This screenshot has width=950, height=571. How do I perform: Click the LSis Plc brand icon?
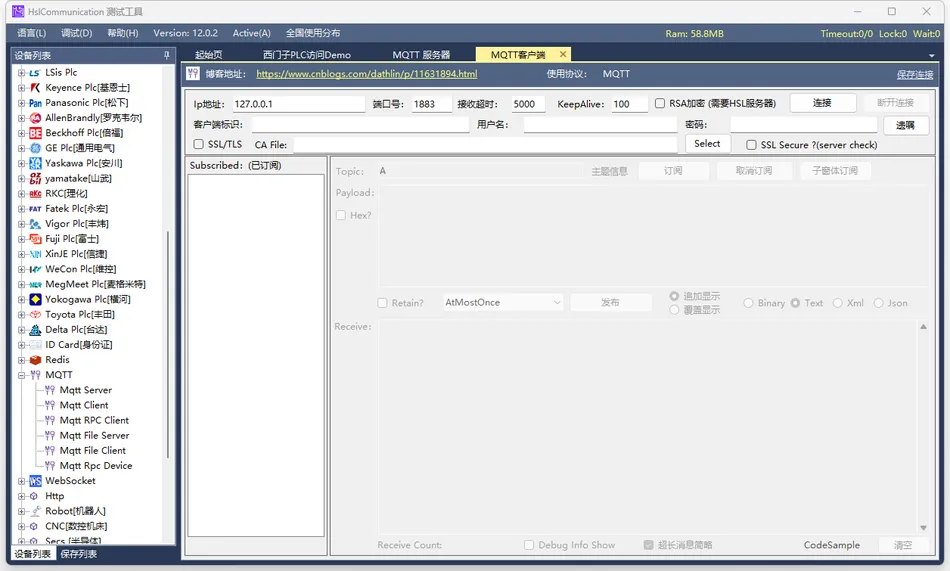click(35, 73)
